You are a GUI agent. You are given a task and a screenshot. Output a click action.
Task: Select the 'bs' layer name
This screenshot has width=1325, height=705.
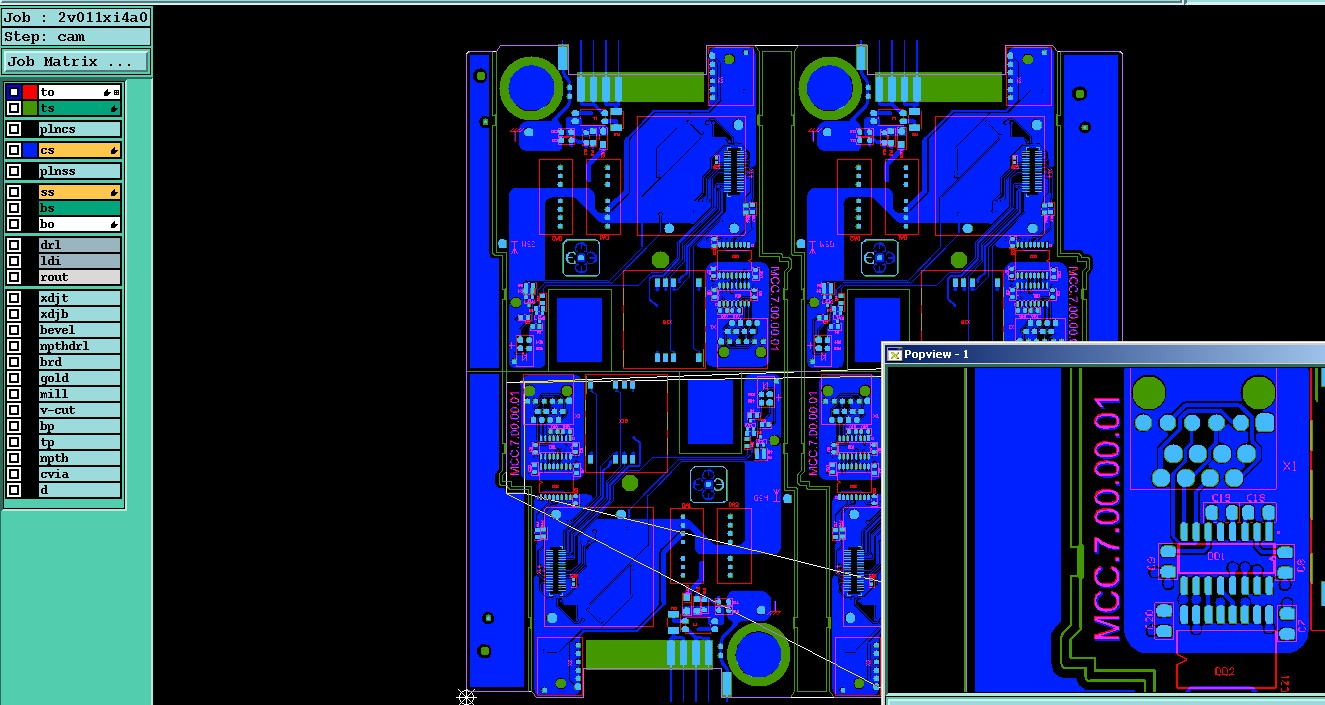click(x=80, y=208)
